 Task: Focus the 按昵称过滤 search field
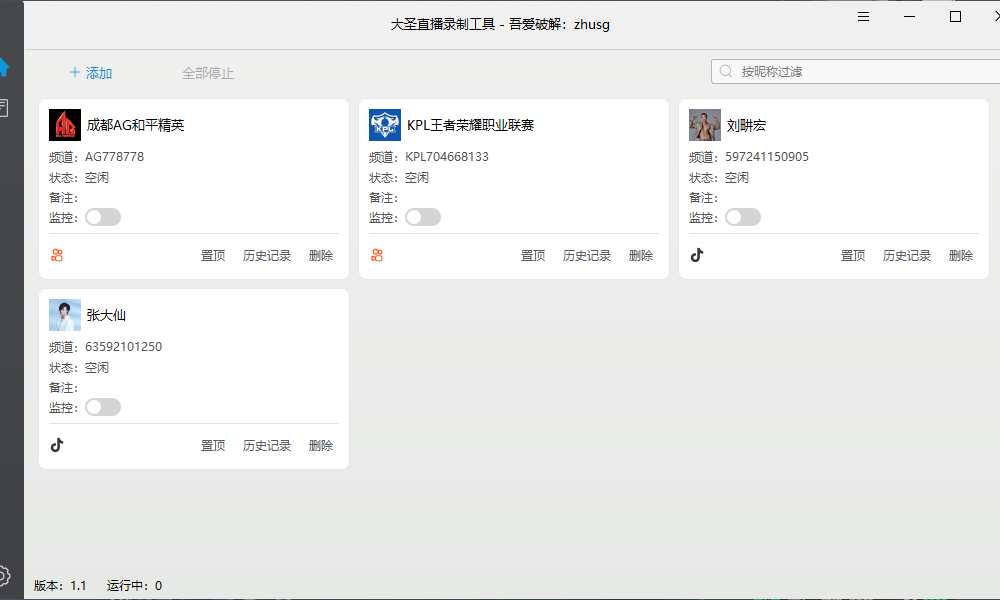(x=860, y=72)
